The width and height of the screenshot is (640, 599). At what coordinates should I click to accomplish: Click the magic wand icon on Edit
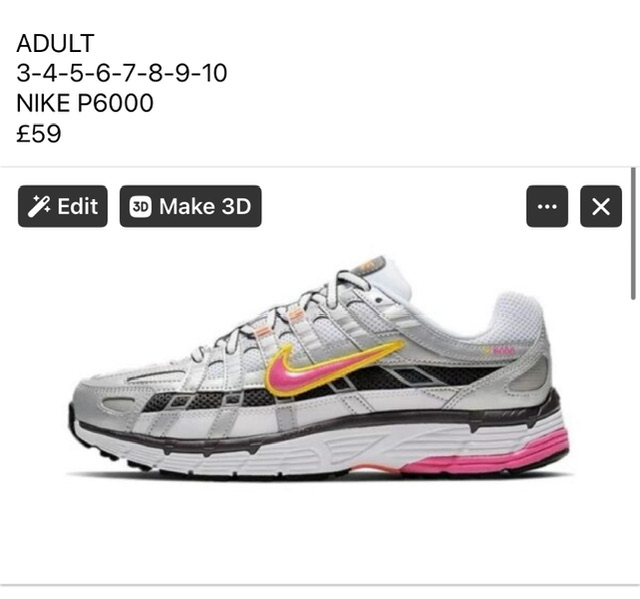click(39, 206)
